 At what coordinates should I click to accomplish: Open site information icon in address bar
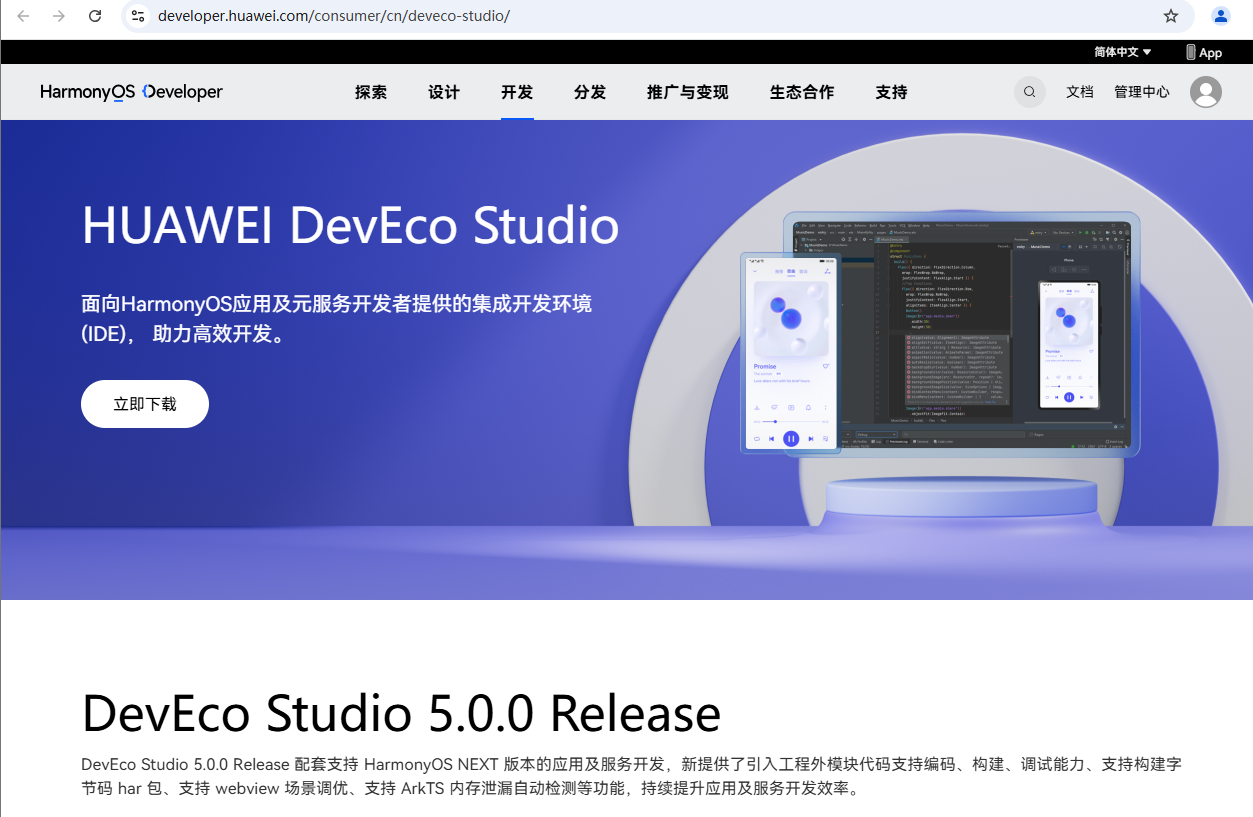(139, 16)
